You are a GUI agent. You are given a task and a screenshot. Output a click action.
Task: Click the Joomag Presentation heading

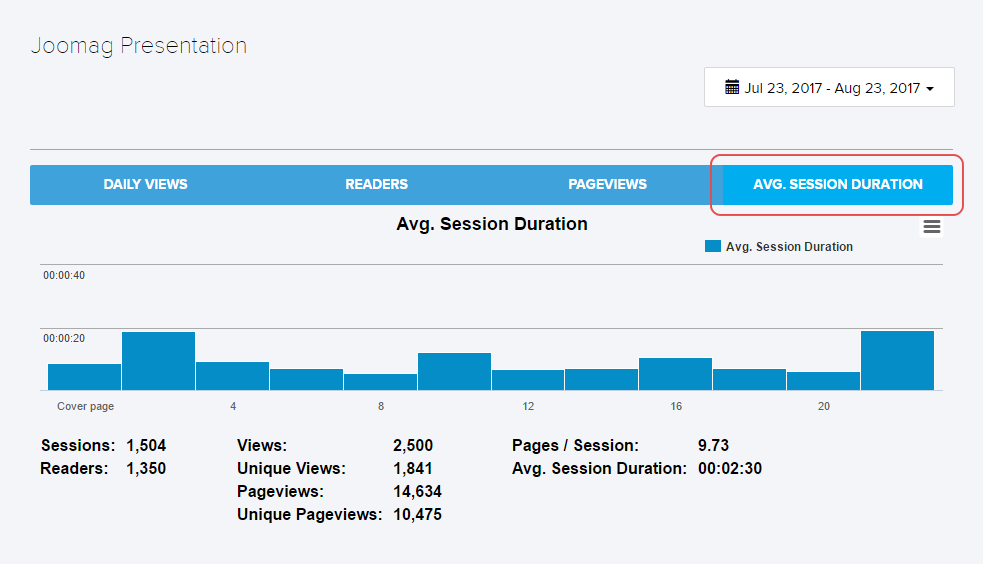(x=138, y=46)
